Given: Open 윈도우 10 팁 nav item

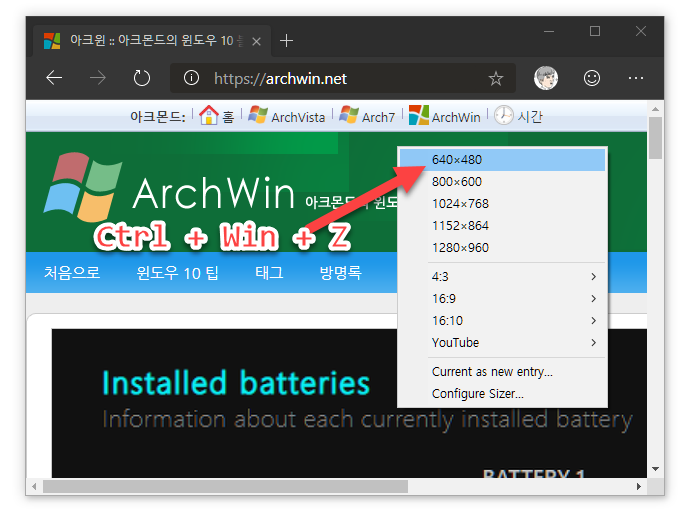Looking at the screenshot, I should [177, 273].
